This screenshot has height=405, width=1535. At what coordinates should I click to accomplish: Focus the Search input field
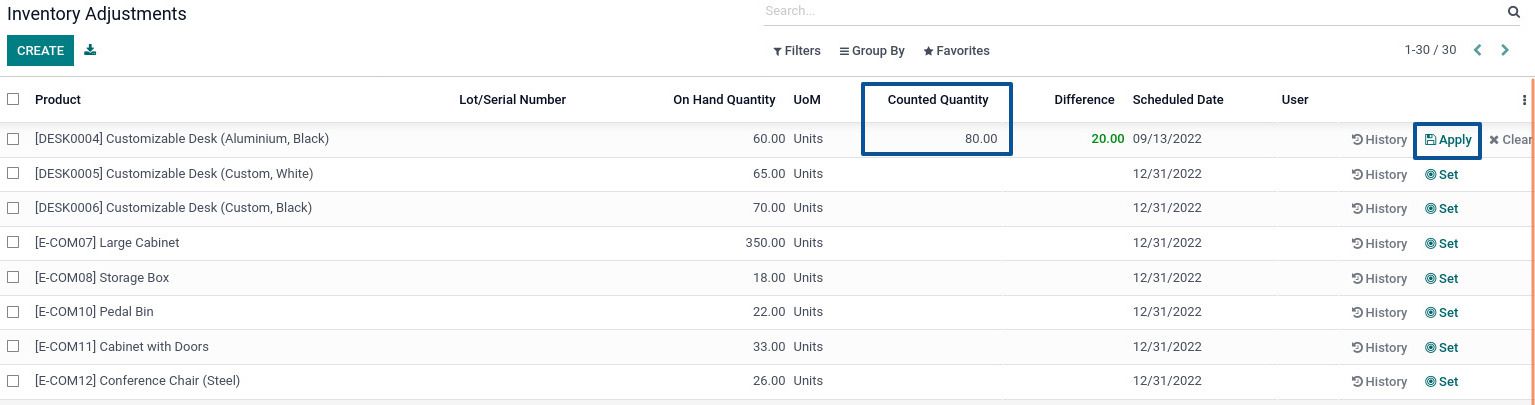click(1130, 12)
